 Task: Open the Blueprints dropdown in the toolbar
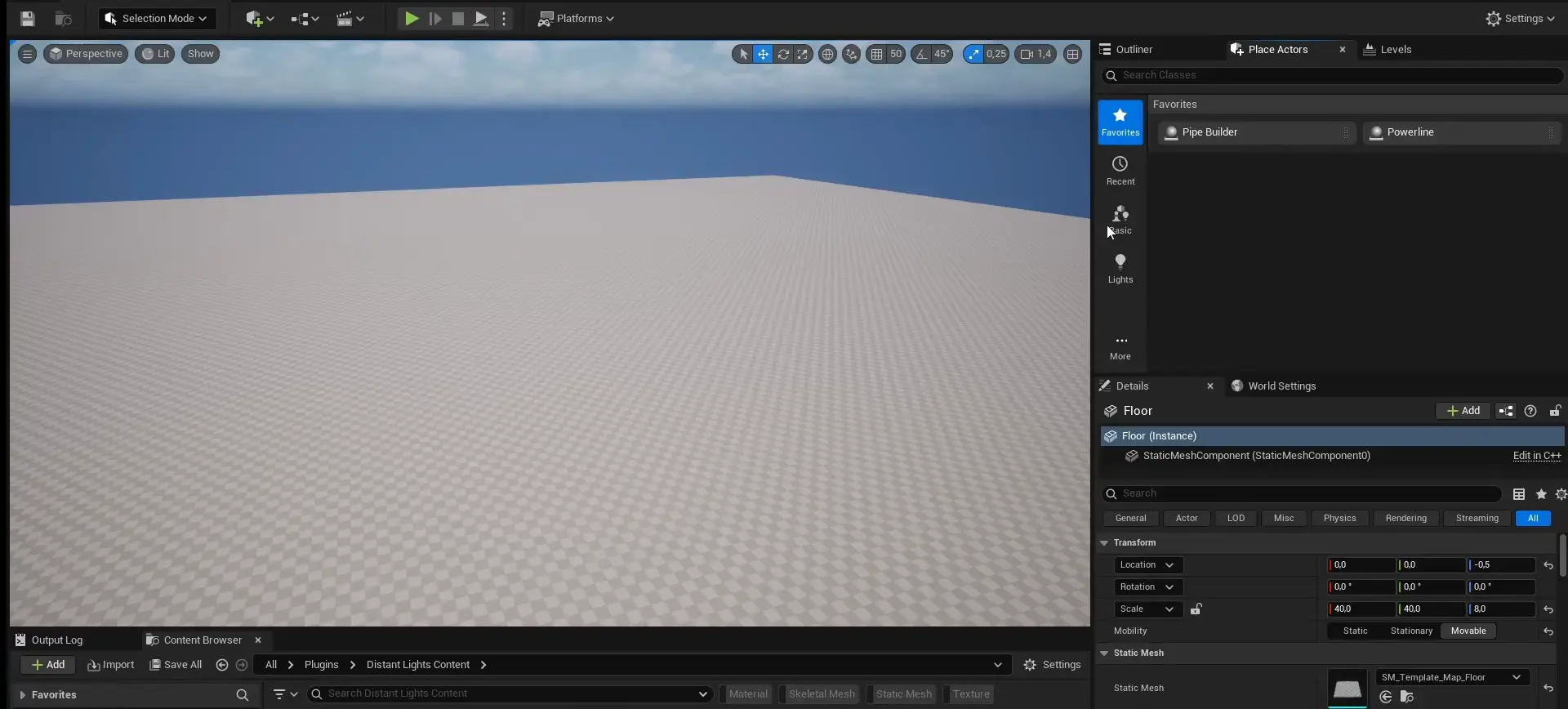(304, 18)
